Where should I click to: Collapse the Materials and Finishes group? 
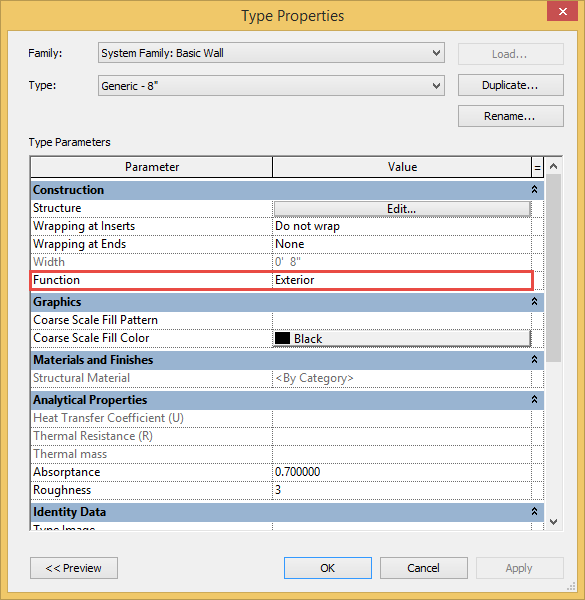534,359
